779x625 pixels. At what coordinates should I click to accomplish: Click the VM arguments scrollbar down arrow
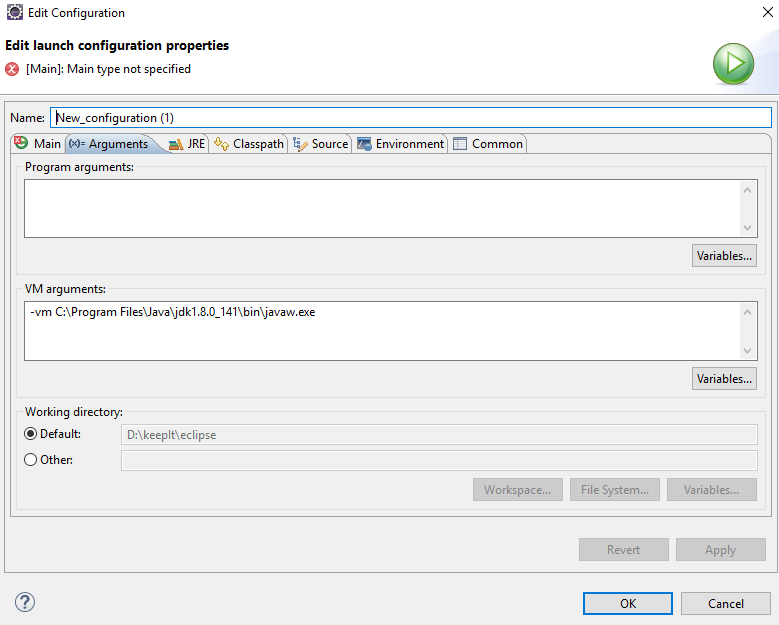748,350
